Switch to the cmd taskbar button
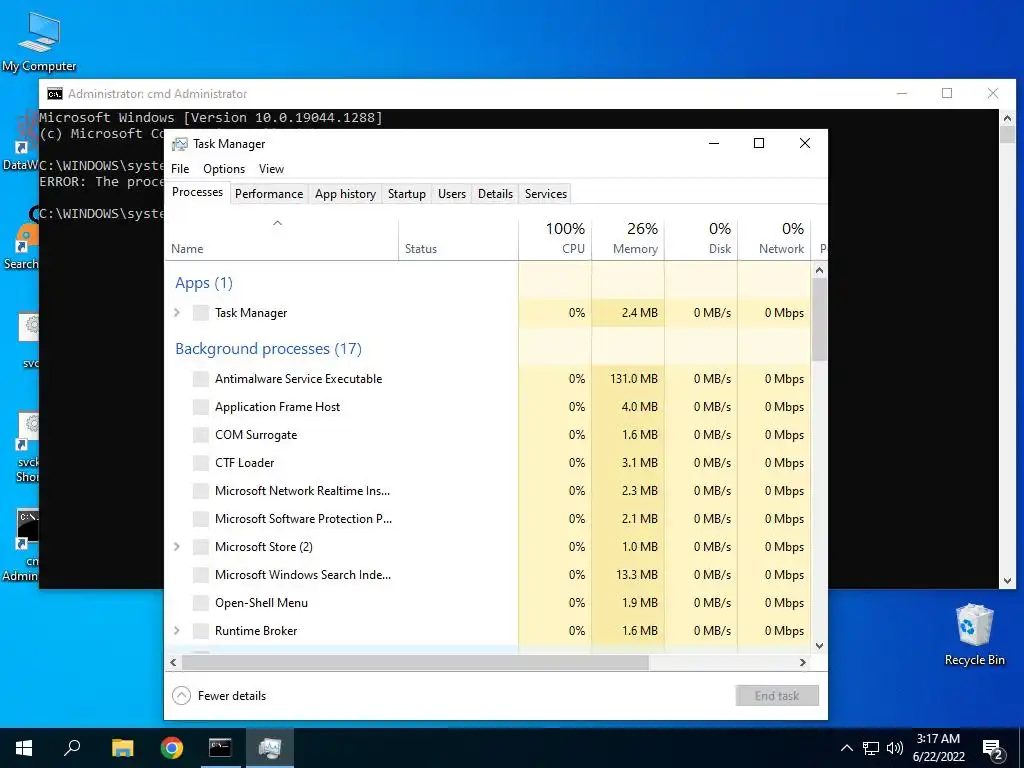The height and width of the screenshot is (768, 1024). (220, 748)
